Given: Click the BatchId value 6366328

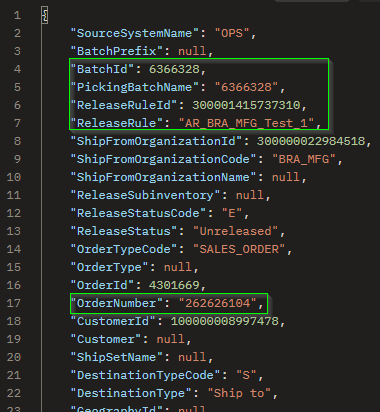Looking at the screenshot, I should (174, 69).
